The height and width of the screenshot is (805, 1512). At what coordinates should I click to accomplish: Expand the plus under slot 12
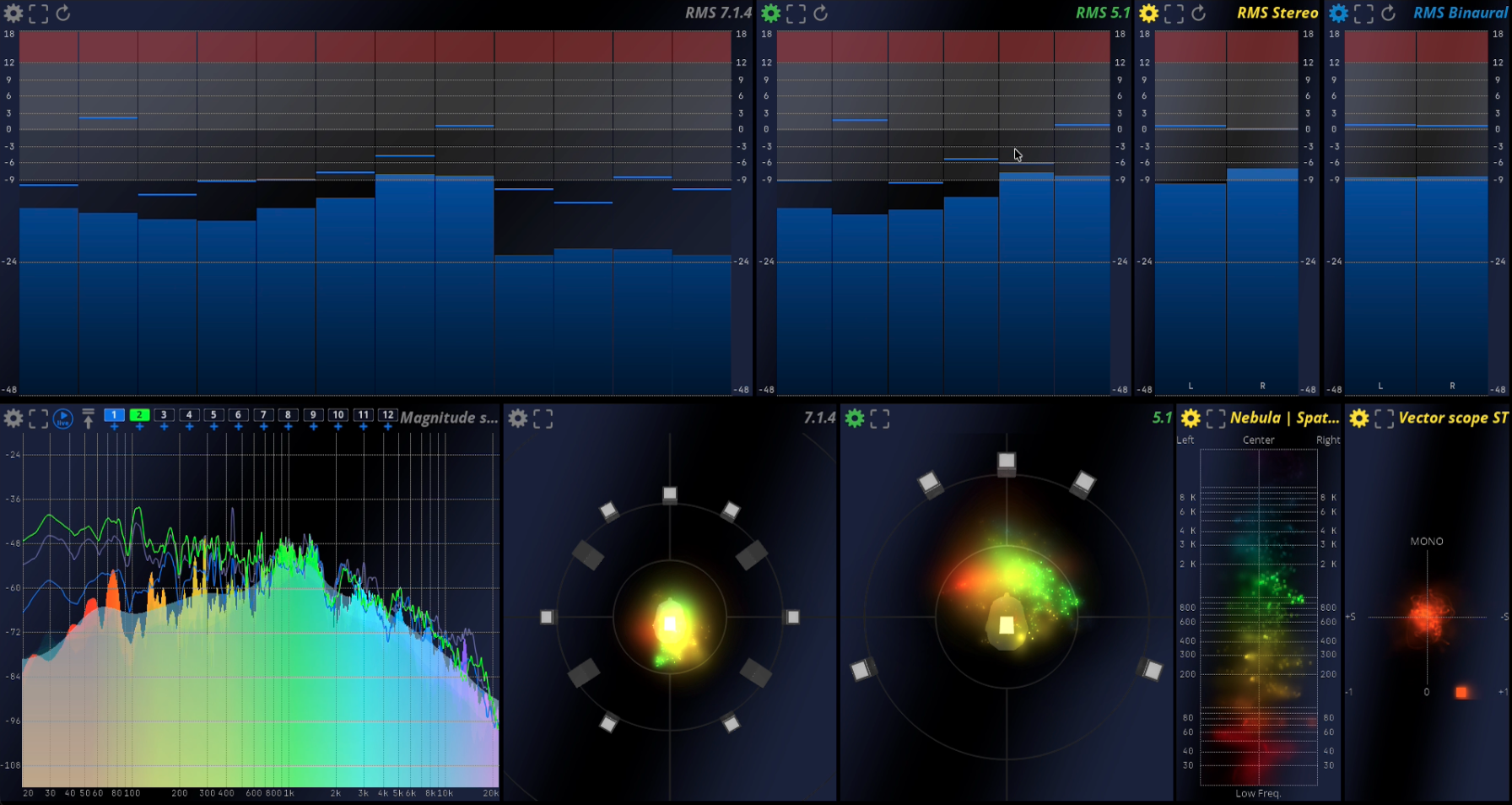tap(387, 427)
